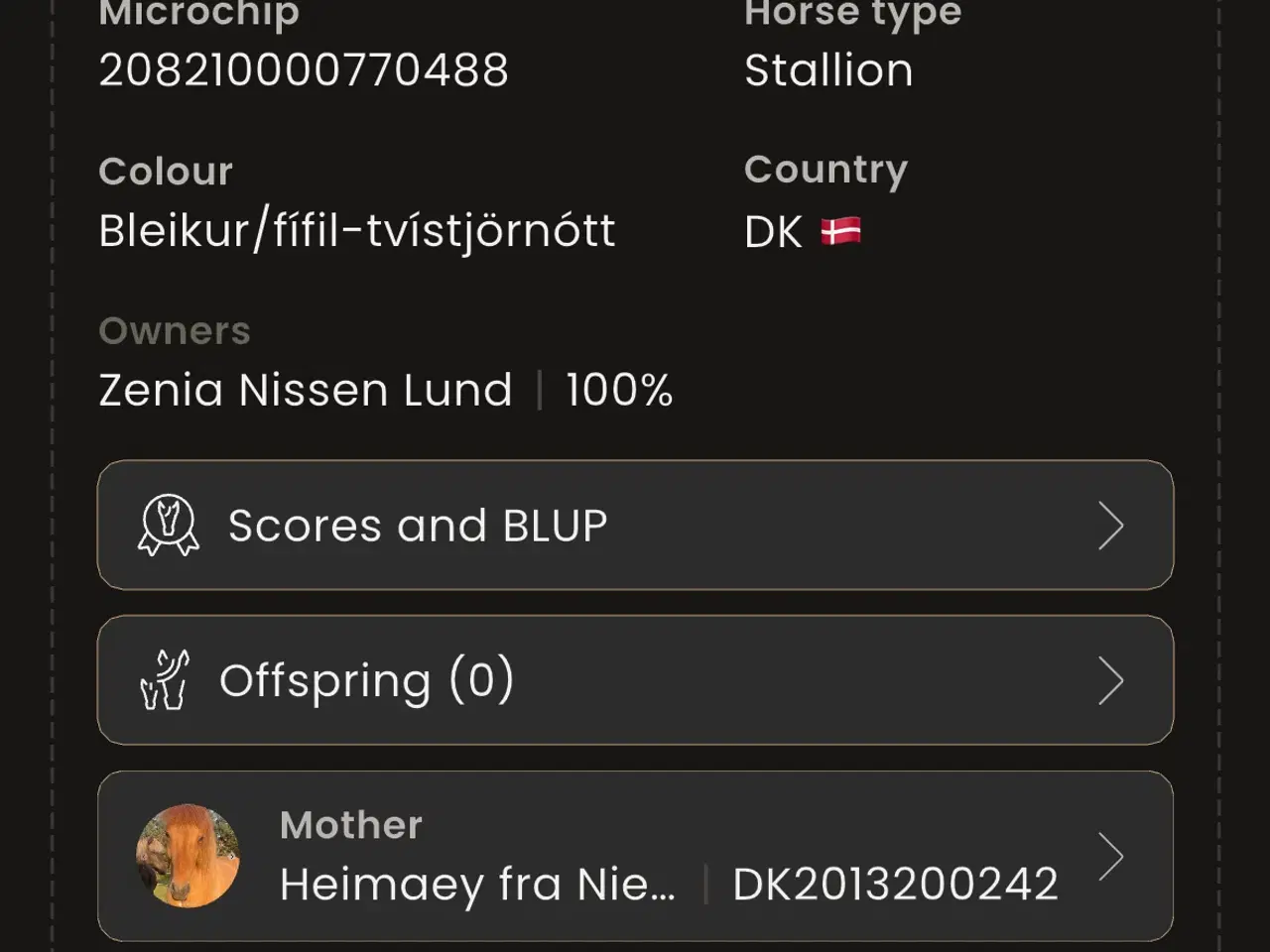Image resolution: width=1270 pixels, height=952 pixels.
Task: Click owner name Zenia Nissen Lund
Action: click(305, 390)
